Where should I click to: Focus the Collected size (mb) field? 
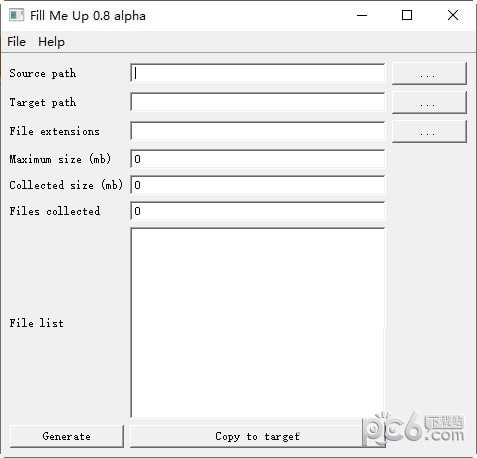tap(257, 185)
